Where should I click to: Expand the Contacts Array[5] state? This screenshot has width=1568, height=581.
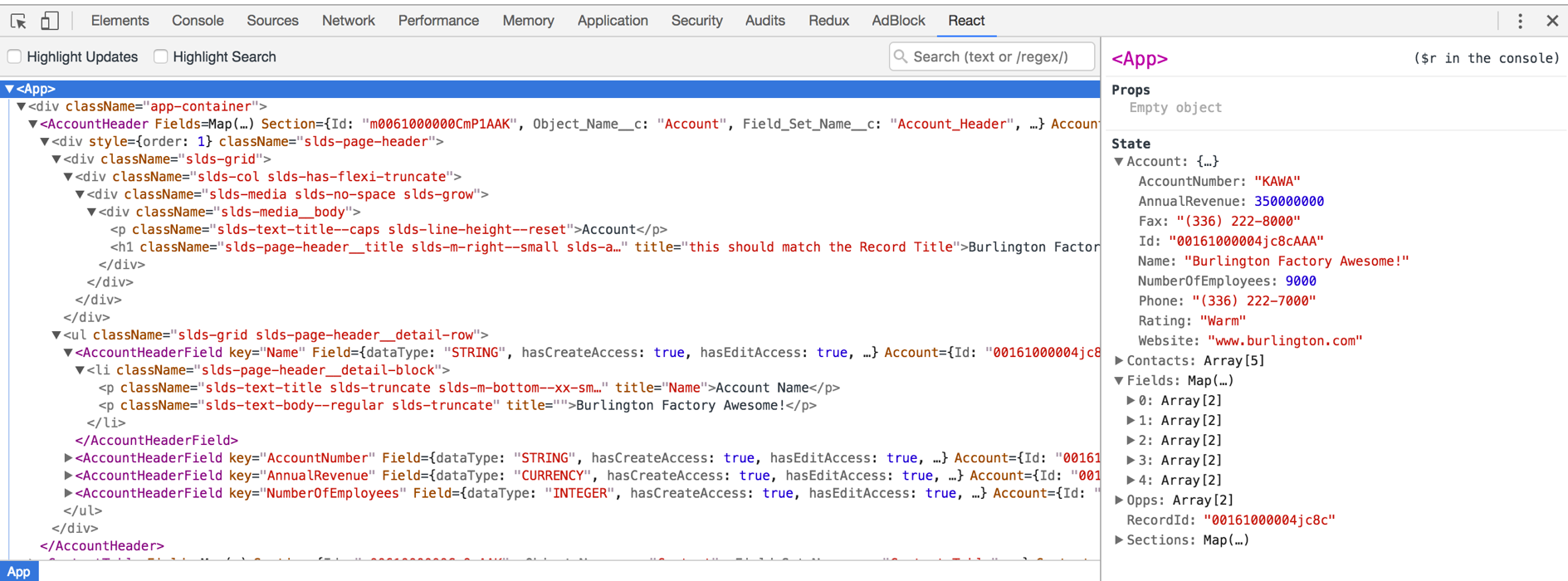[x=1118, y=361]
